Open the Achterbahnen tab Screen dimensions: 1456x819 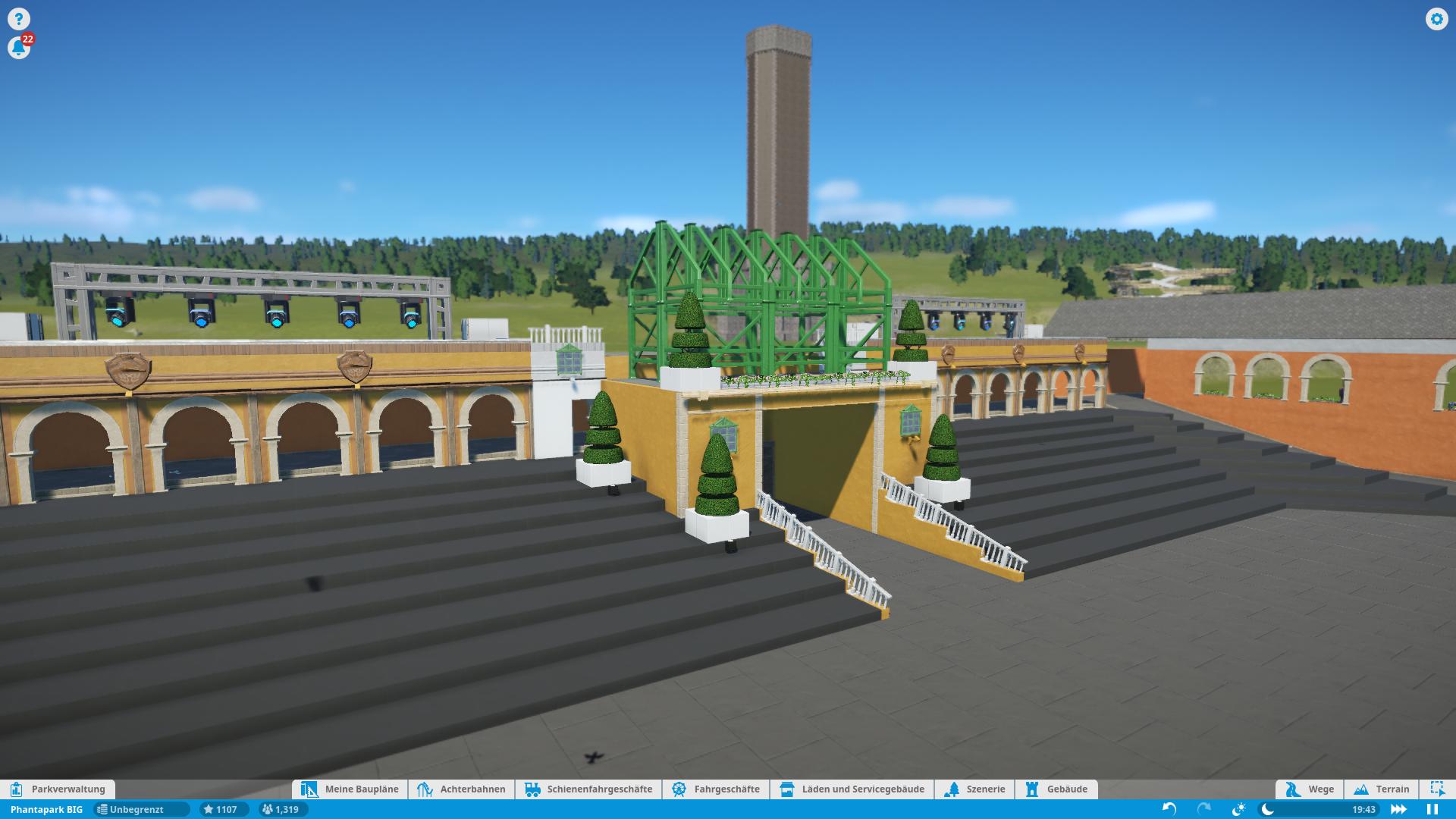click(462, 789)
